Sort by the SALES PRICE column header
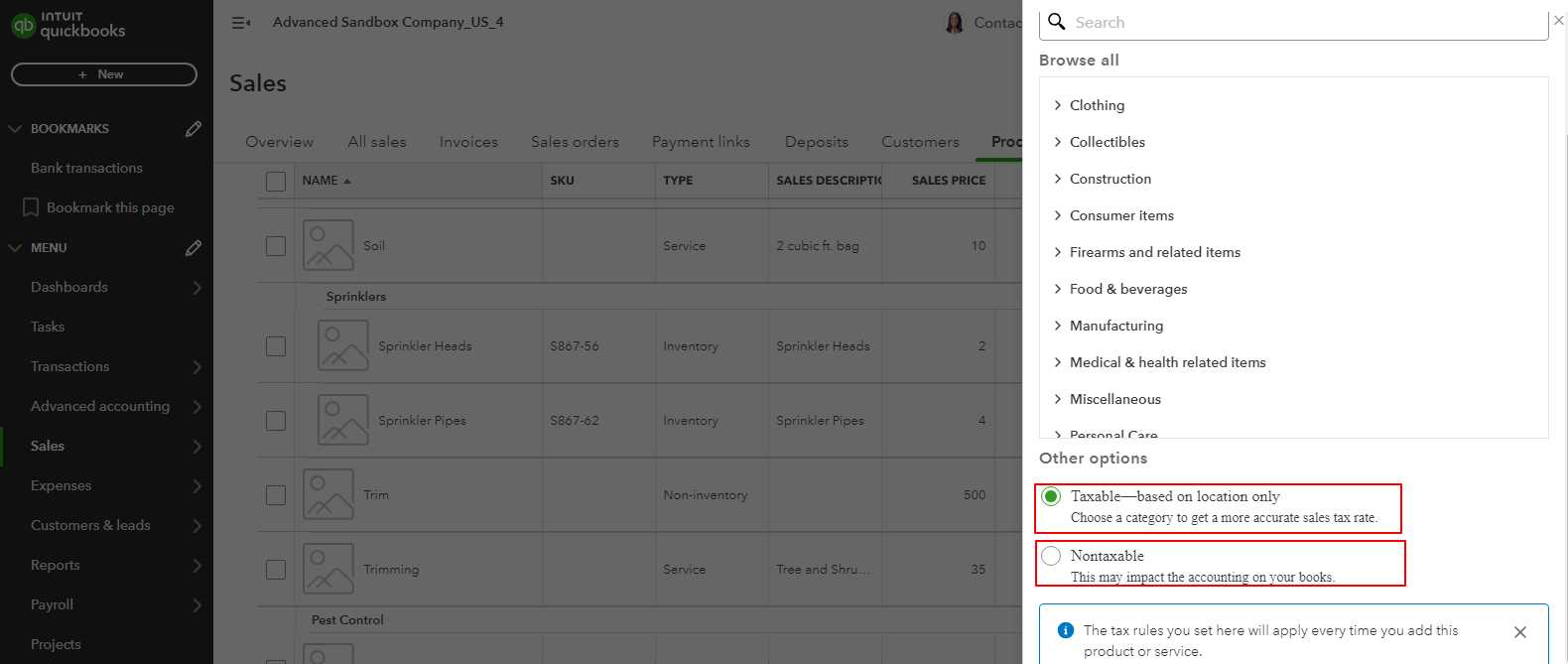Image resolution: width=1568 pixels, height=664 pixels. click(949, 181)
